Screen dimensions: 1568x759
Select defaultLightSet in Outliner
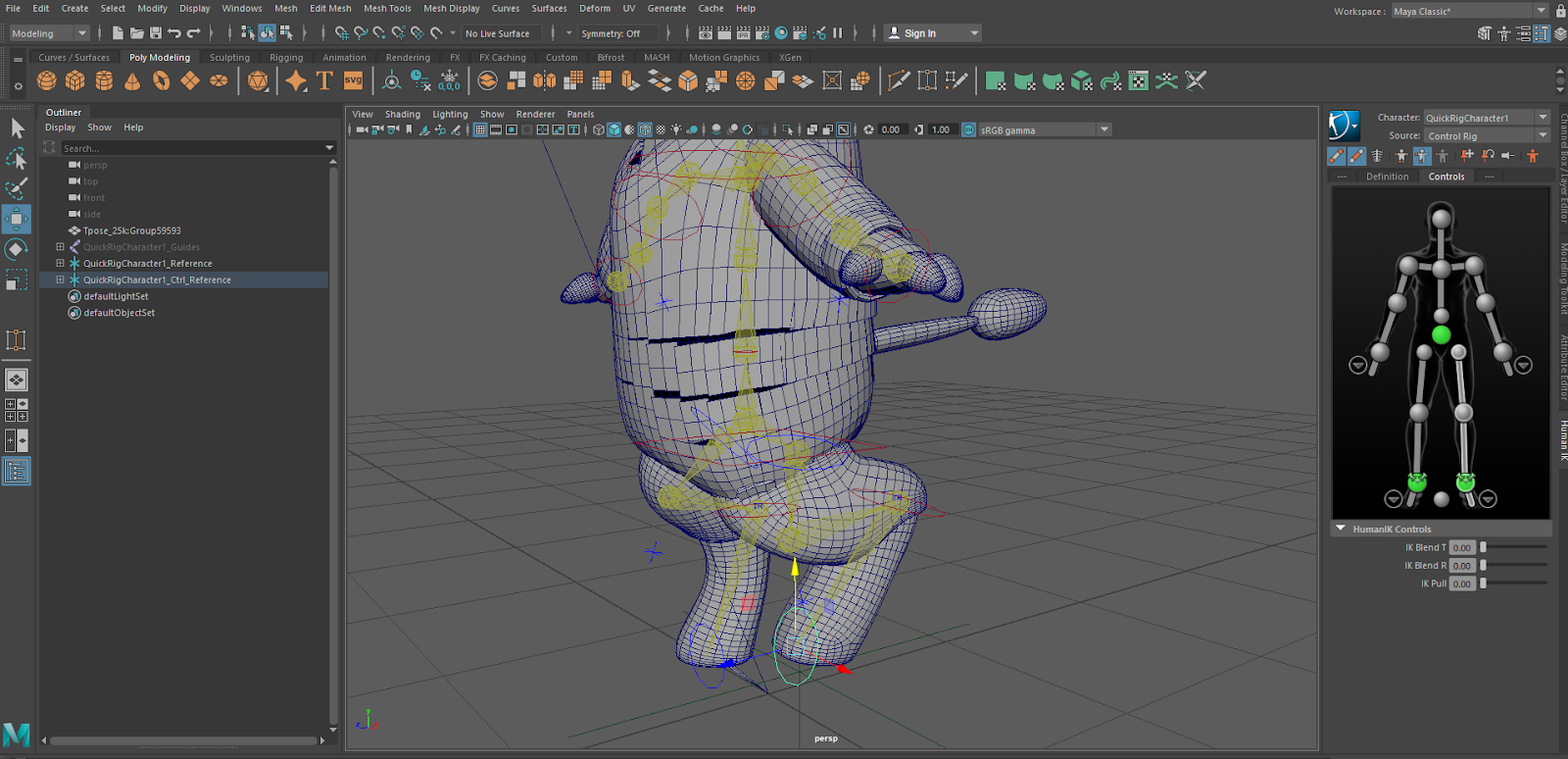pyautogui.click(x=116, y=296)
